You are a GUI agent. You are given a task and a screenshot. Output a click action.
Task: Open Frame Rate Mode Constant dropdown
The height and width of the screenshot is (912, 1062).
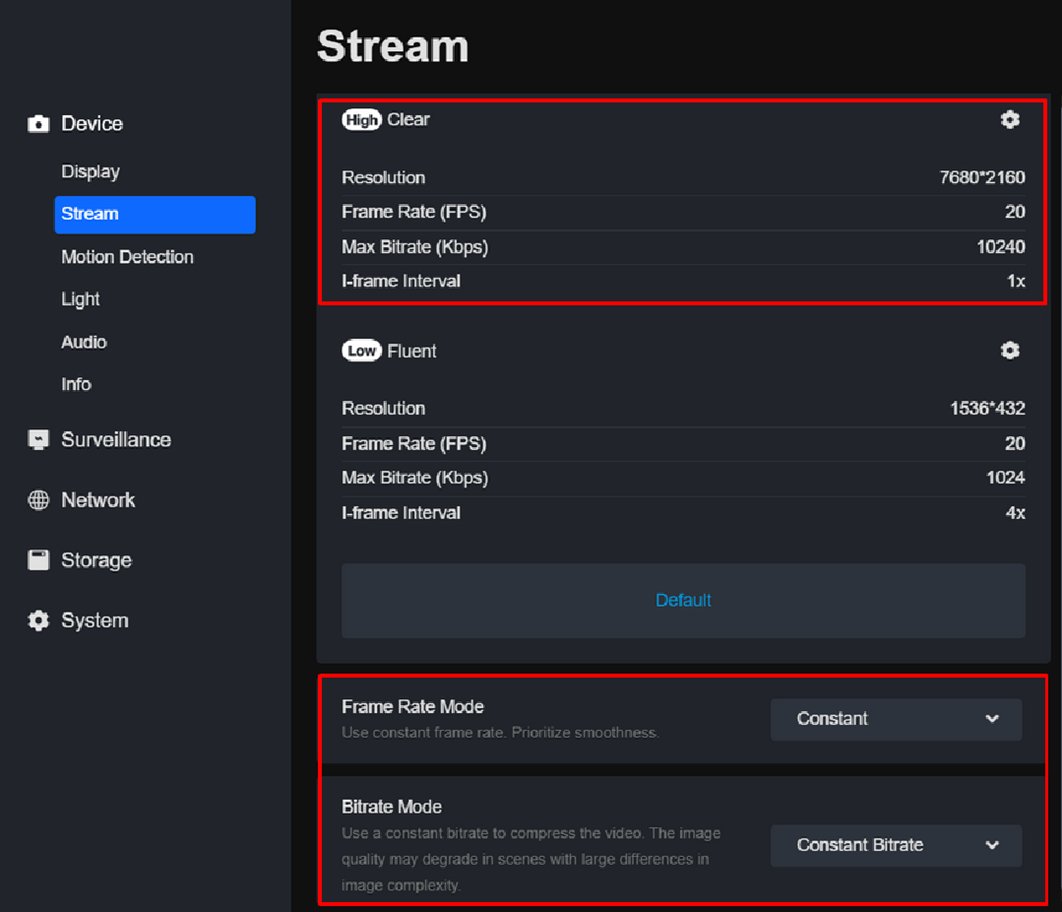(x=896, y=719)
